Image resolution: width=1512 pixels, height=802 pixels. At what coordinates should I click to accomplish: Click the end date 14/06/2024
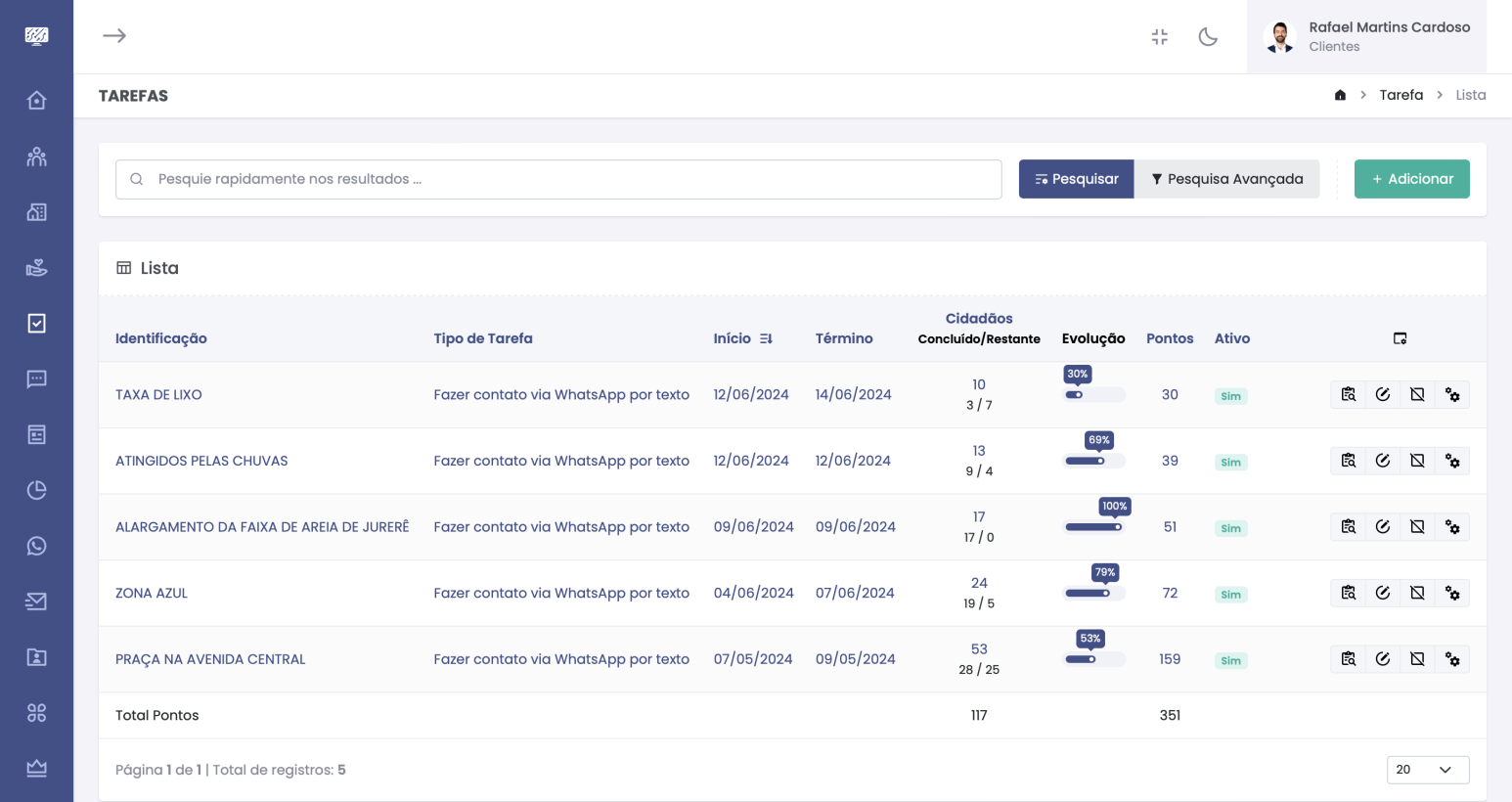(x=853, y=395)
